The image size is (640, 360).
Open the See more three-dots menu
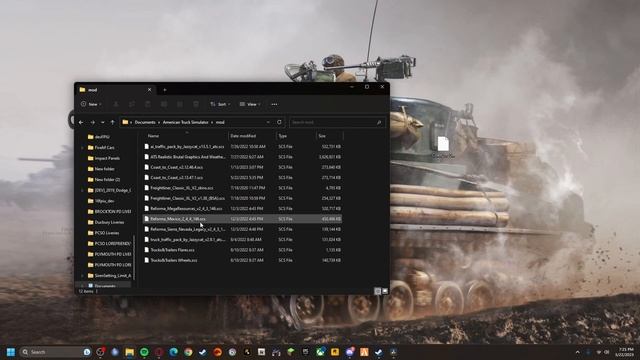coord(274,104)
